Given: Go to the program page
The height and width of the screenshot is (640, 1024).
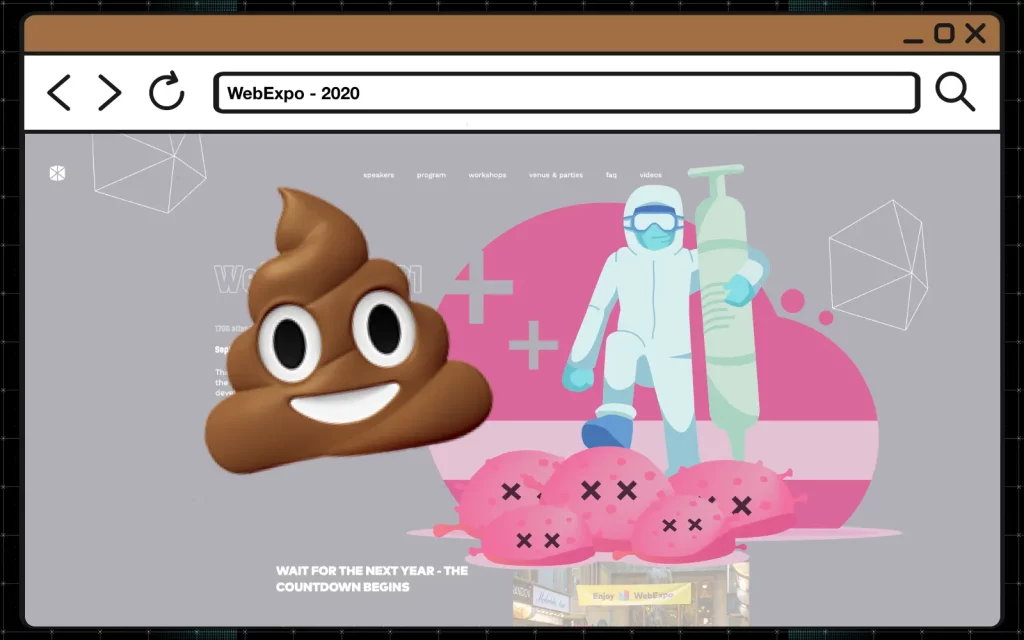Looking at the screenshot, I should coord(431,175).
